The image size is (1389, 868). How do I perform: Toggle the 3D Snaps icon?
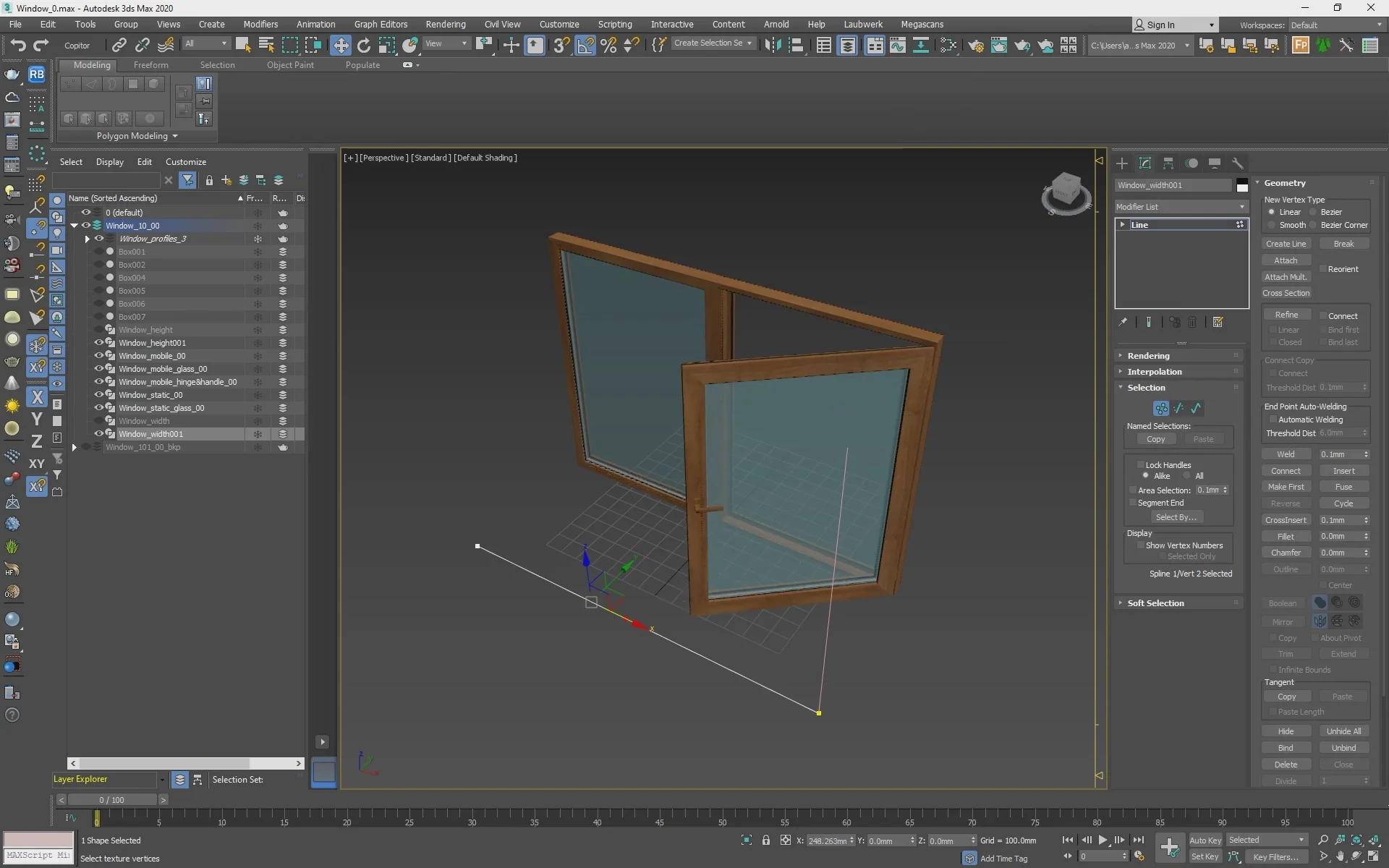[561, 45]
